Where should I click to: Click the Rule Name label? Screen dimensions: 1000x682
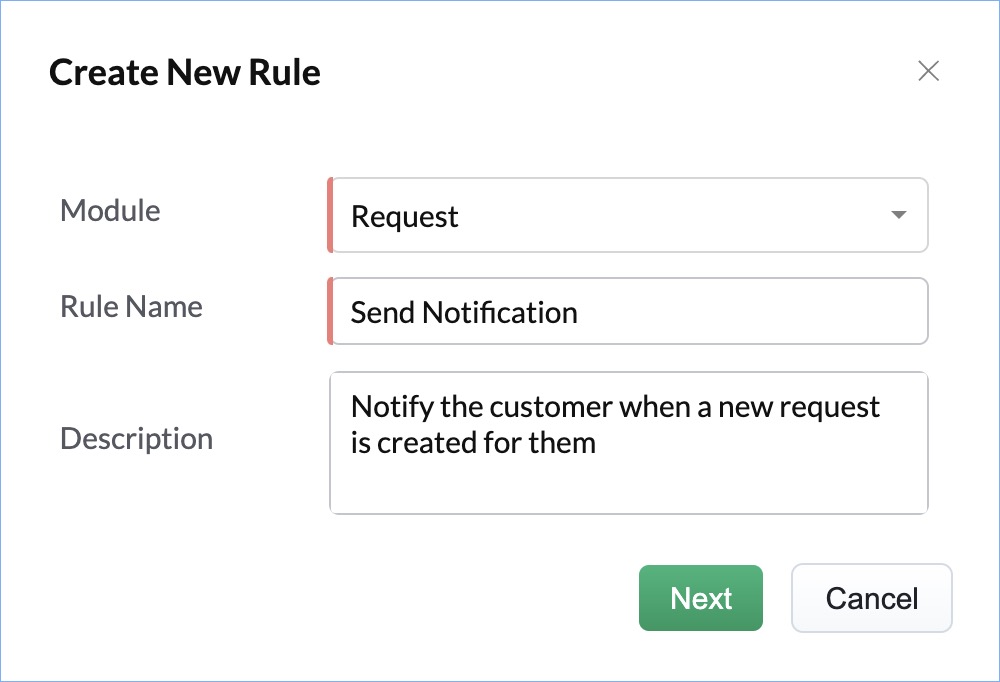[x=131, y=306]
